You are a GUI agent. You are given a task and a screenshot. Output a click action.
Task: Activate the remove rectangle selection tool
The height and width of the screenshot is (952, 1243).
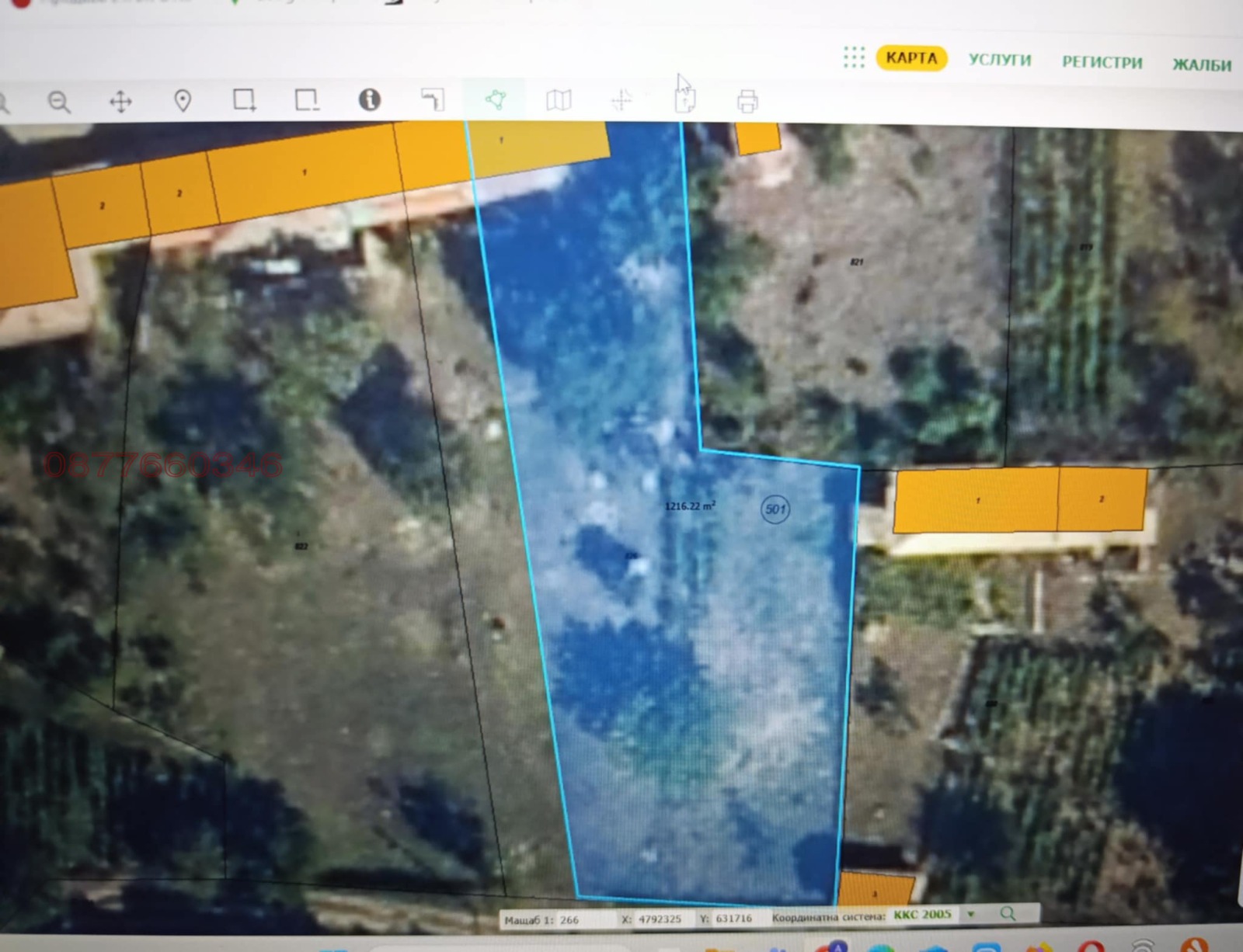[306, 100]
